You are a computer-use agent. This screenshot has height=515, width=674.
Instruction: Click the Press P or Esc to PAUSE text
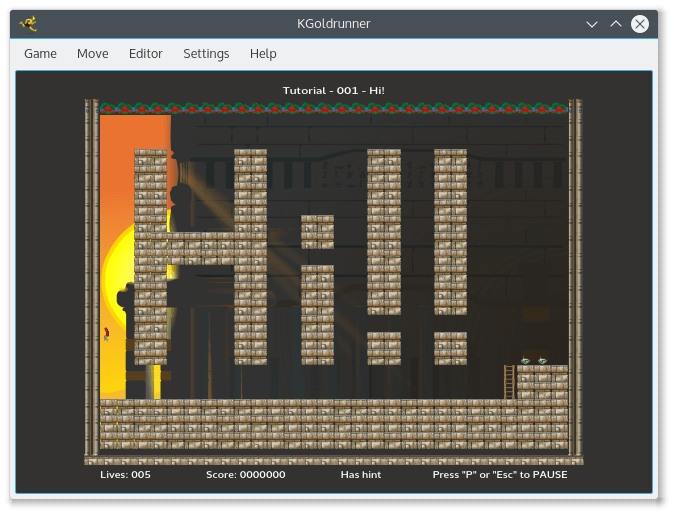click(x=499, y=475)
